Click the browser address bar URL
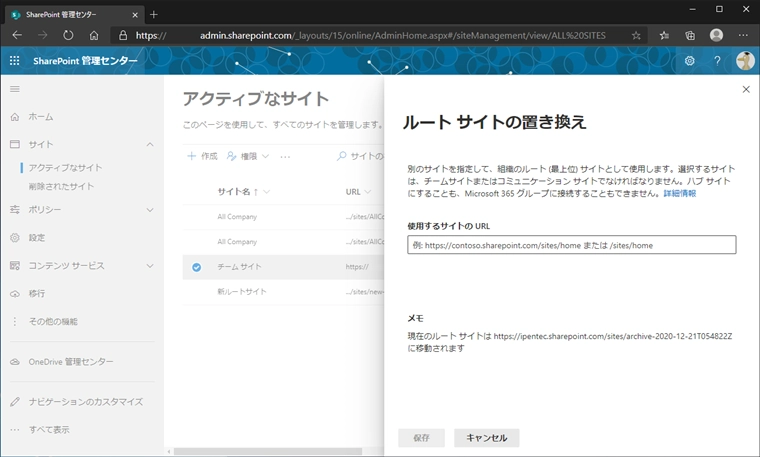The width and height of the screenshot is (760, 457). [x=370, y=35]
